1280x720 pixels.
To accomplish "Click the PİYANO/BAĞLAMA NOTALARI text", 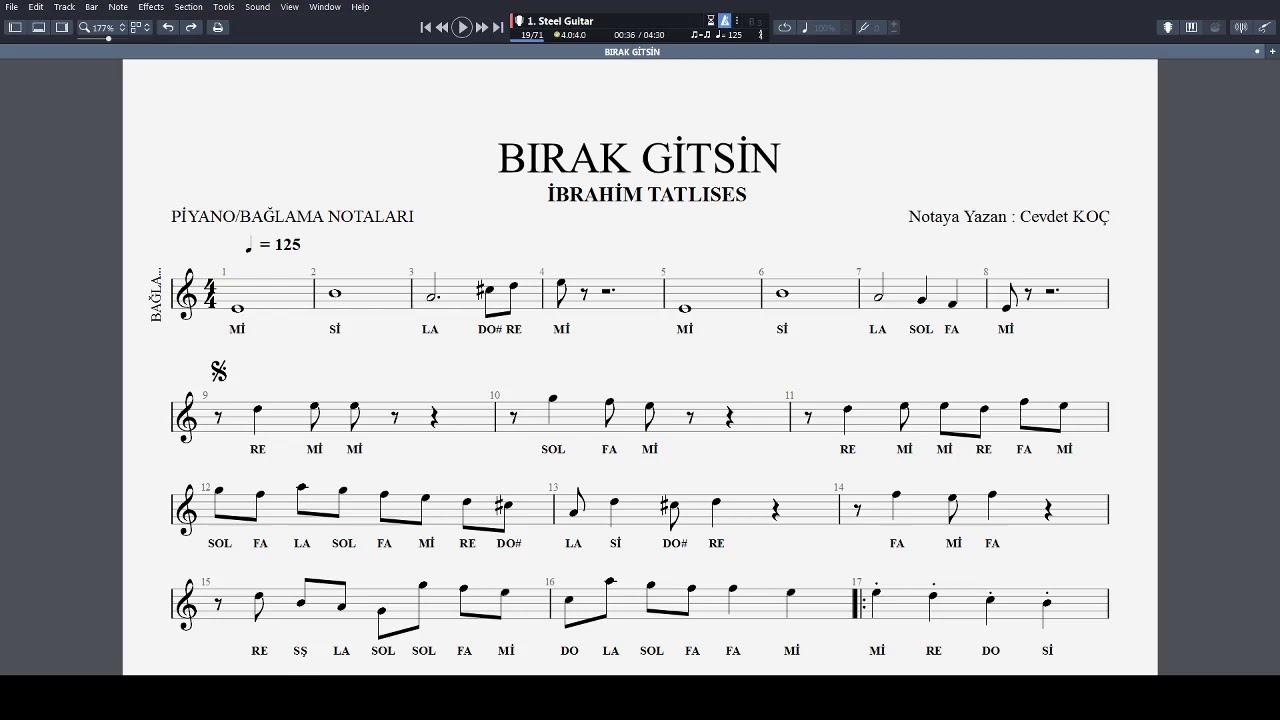I will pos(292,216).
